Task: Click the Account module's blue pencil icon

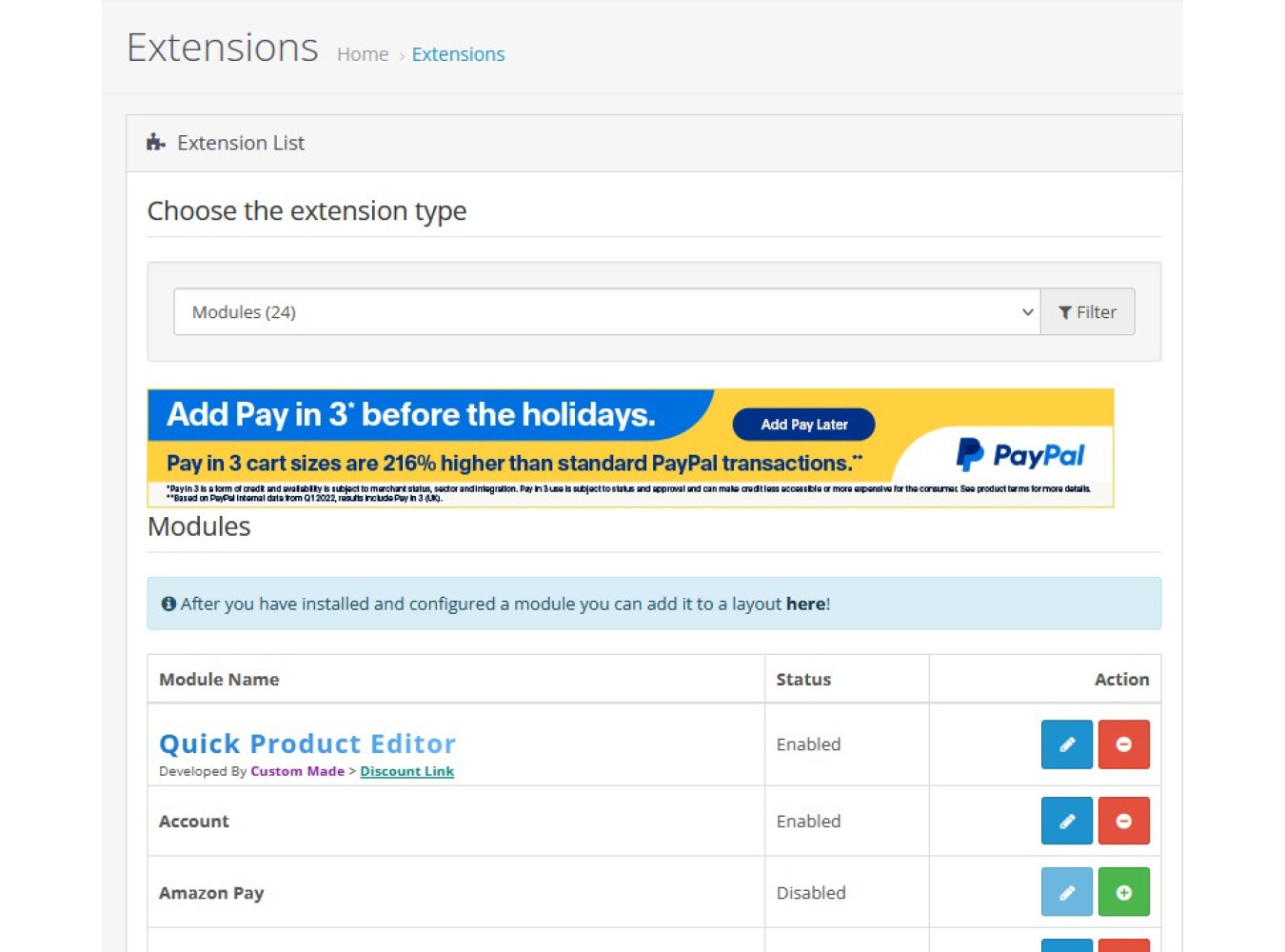Action: 1066,821
